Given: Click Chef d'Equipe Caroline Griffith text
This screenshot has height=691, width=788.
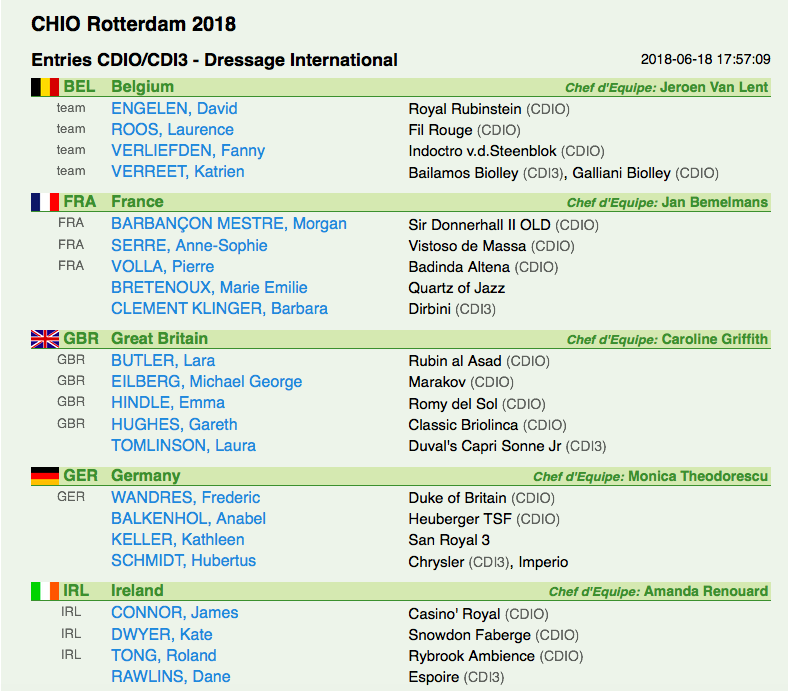Looking at the screenshot, I should tap(667, 339).
